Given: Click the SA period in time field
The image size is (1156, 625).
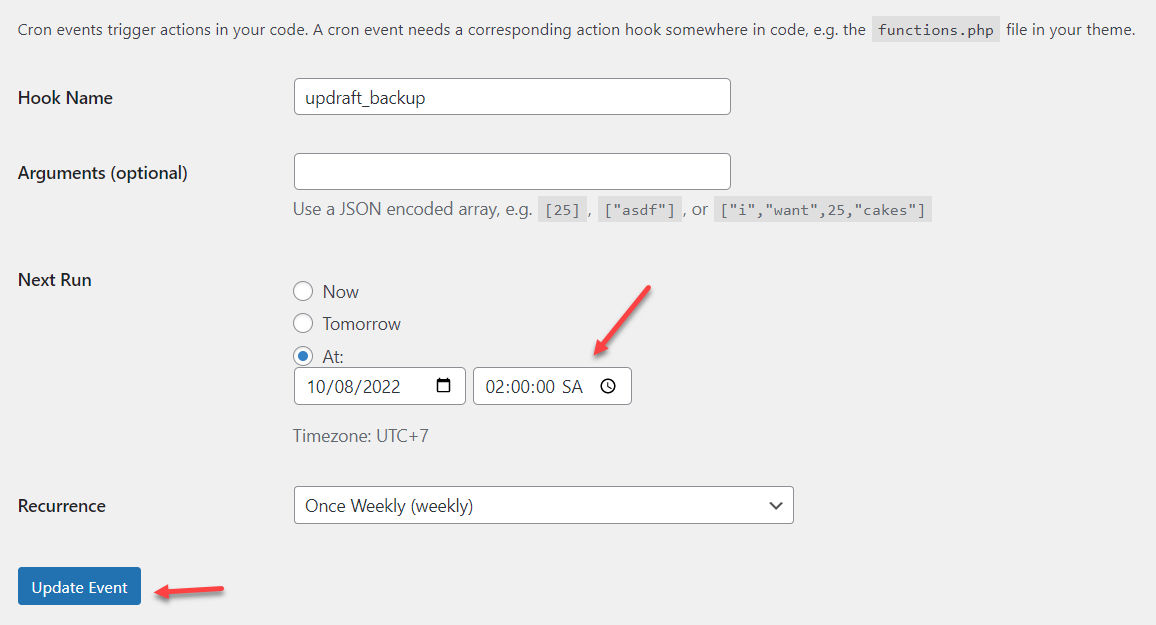Looking at the screenshot, I should (572, 387).
